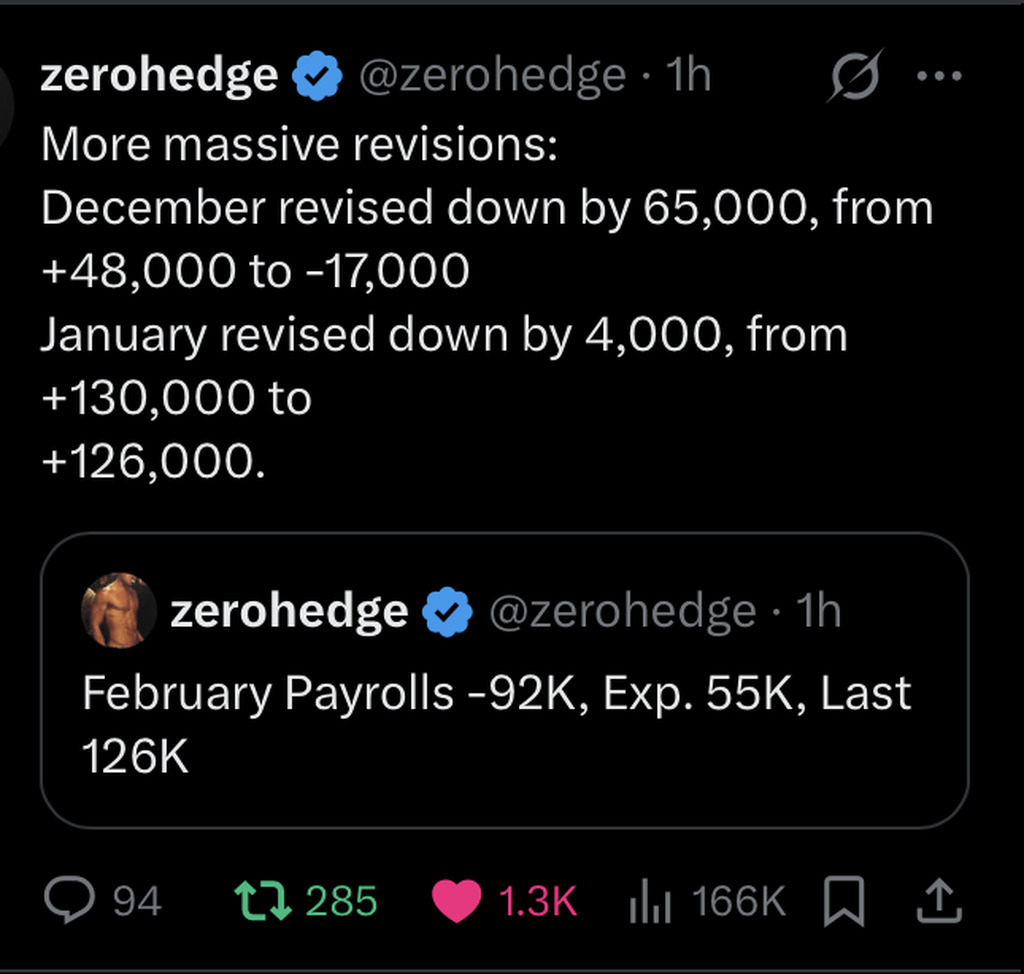Click the Grok slashed-circle icon
1024x974 pixels.
click(853, 76)
